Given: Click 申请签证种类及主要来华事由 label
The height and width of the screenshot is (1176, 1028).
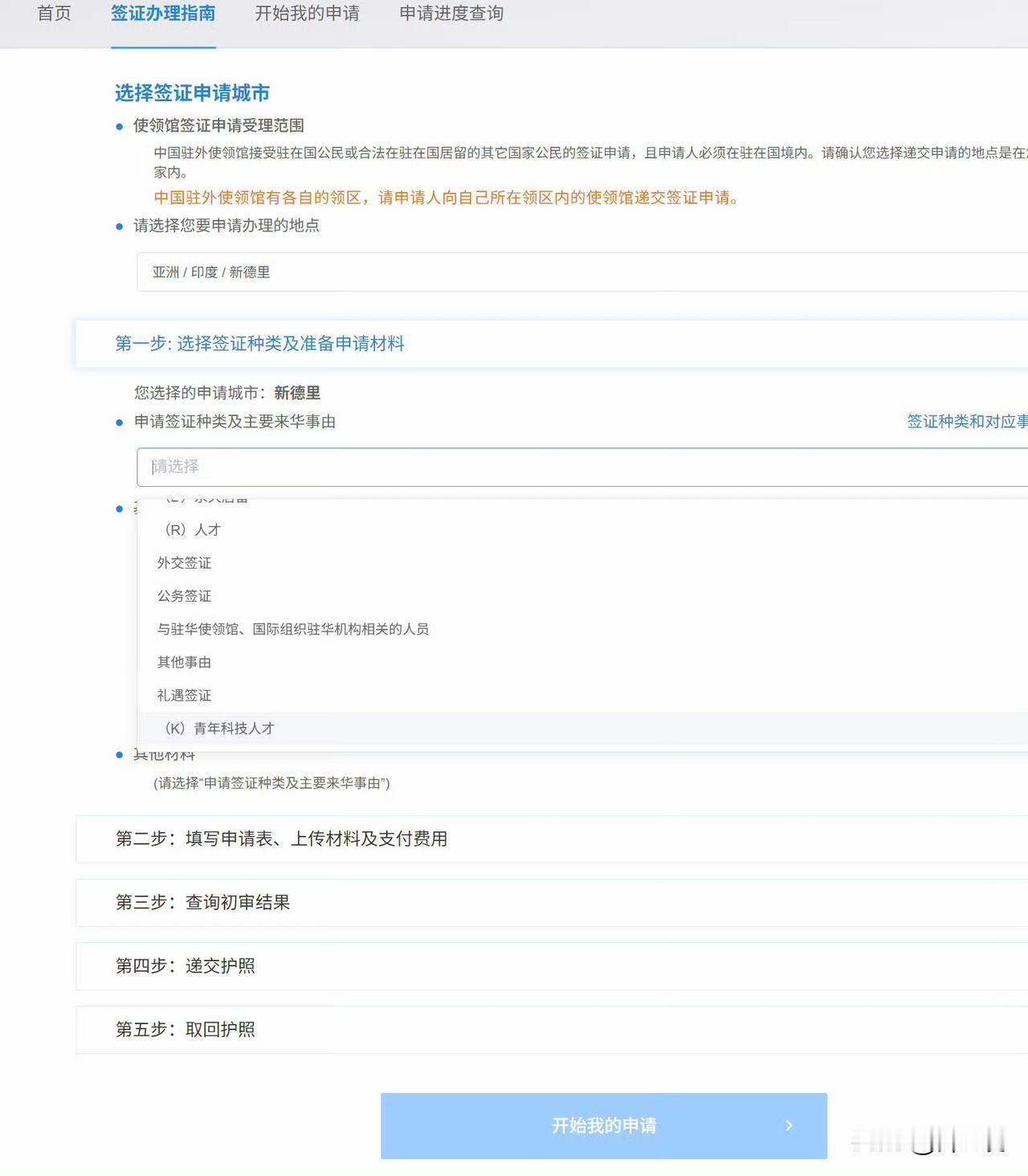Looking at the screenshot, I should (x=235, y=422).
